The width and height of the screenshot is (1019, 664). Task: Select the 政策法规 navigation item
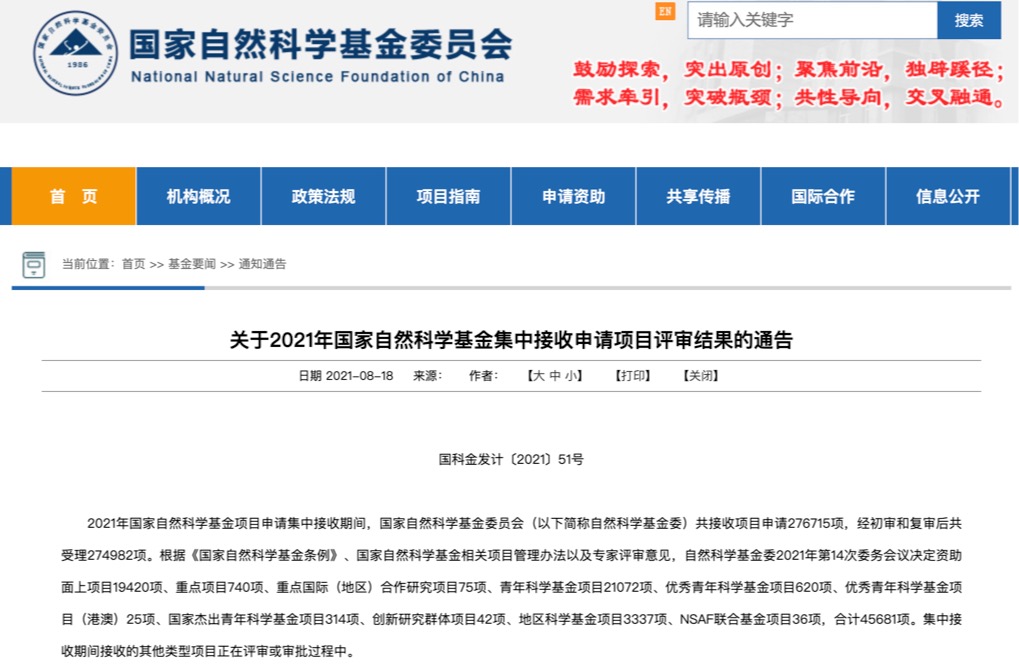(x=323, y=197)
